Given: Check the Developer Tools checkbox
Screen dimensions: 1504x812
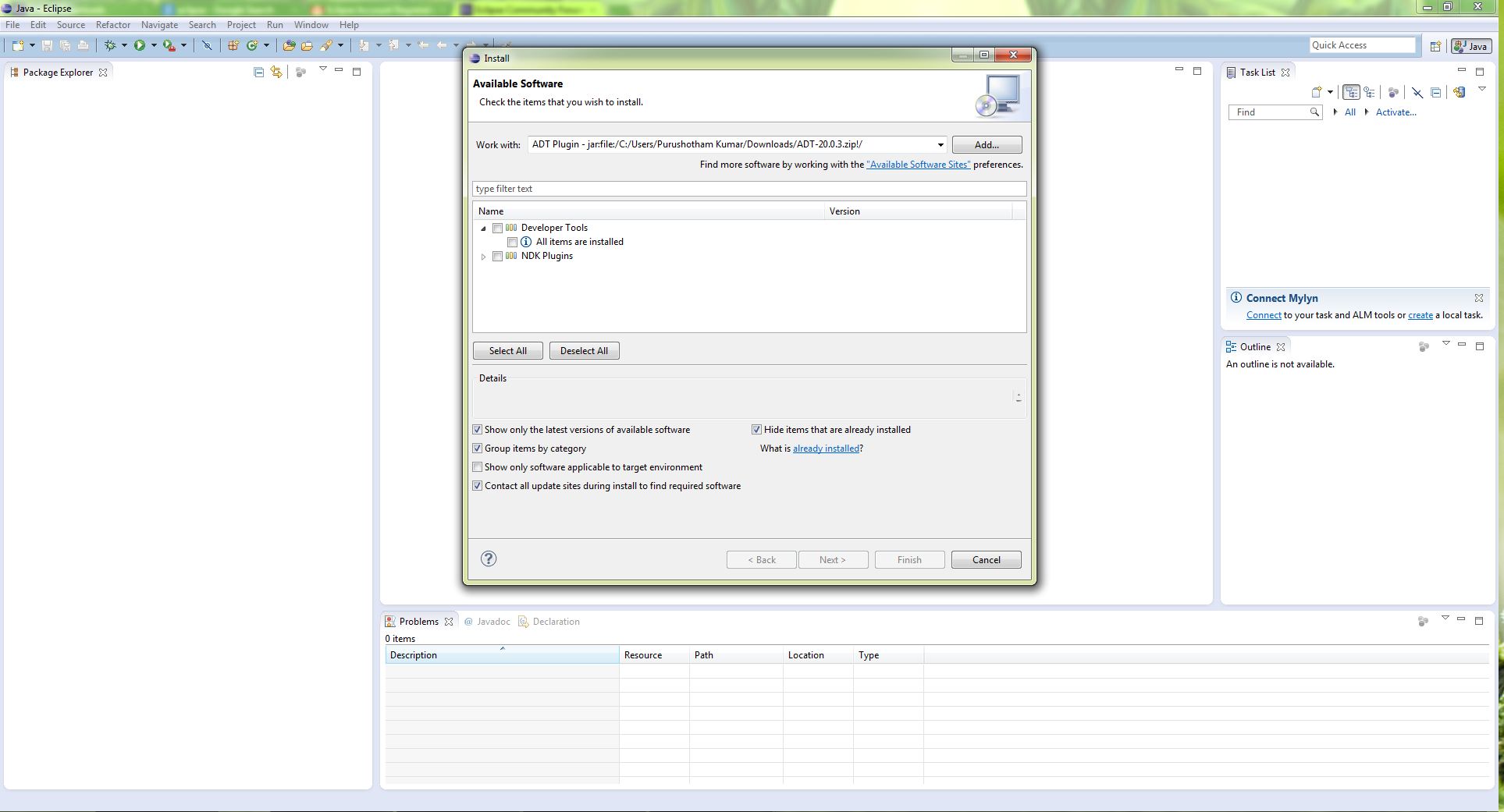Looking at the screenshot, I should [x=497, y=229].
